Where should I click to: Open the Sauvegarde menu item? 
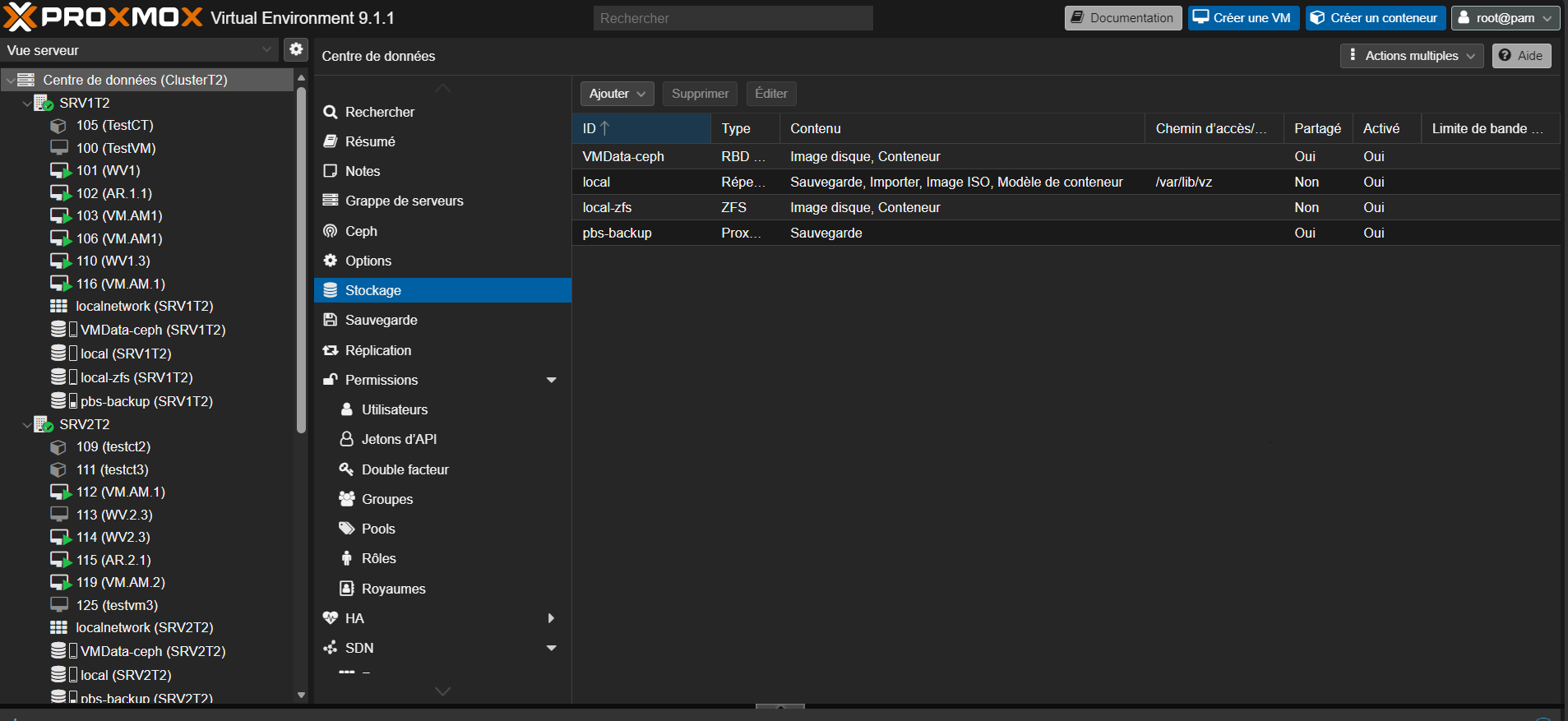[442, 320]
